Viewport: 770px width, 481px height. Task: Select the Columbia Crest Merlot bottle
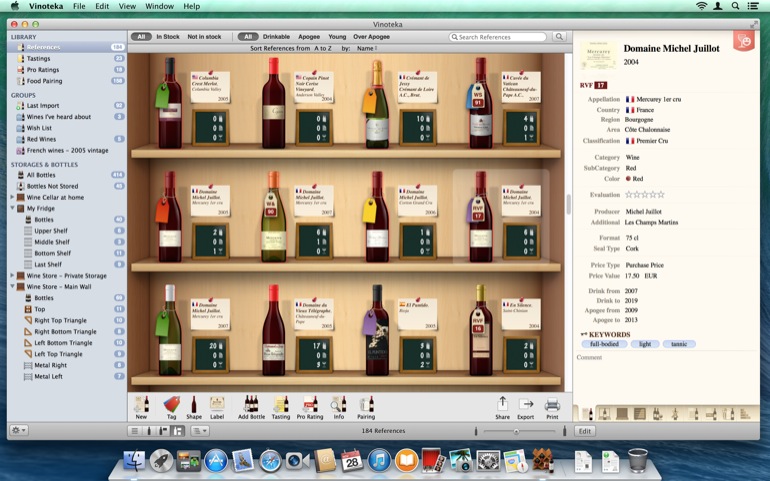pos(170,103)
